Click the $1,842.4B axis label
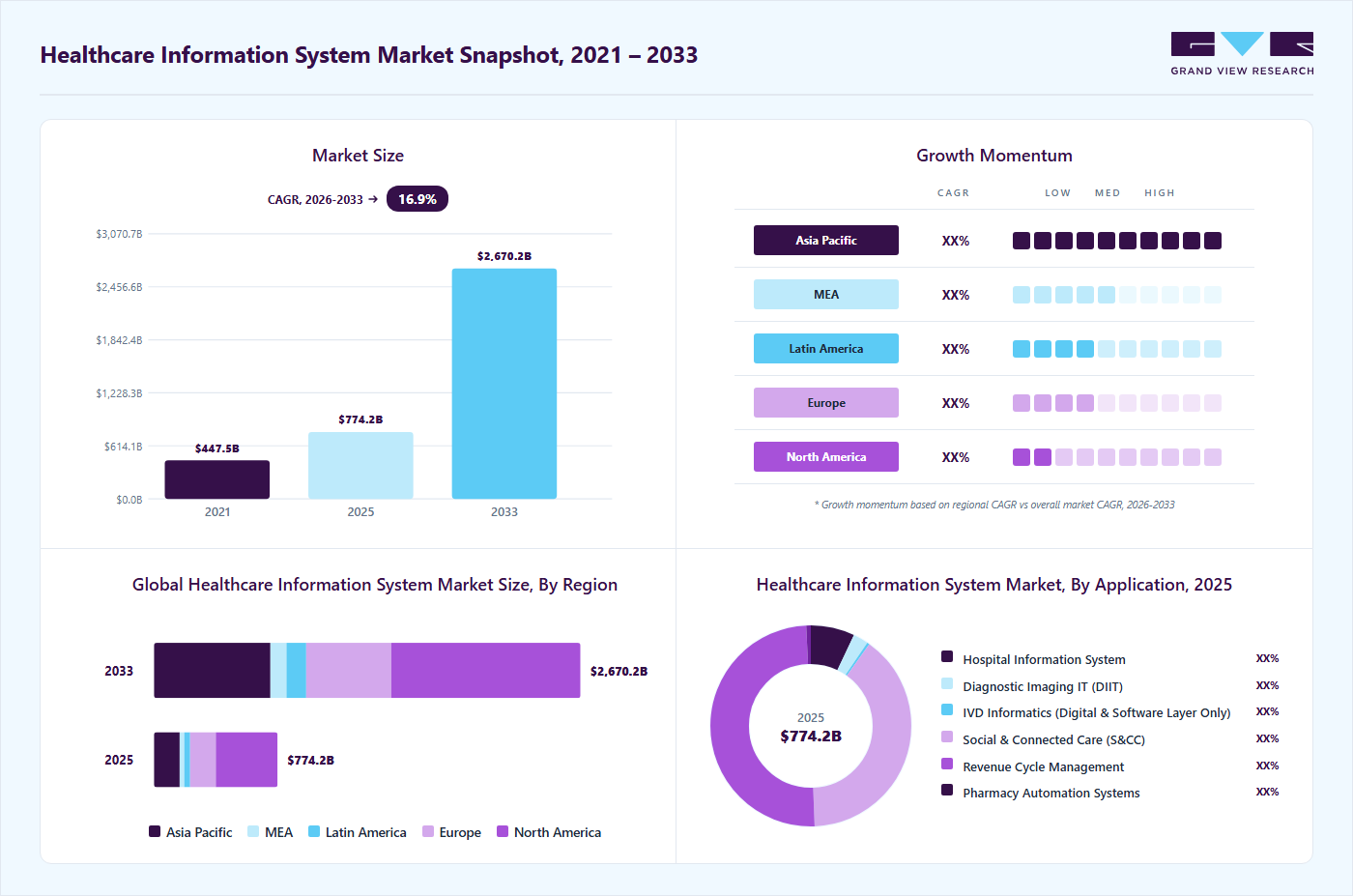 (x=119, y=340)
